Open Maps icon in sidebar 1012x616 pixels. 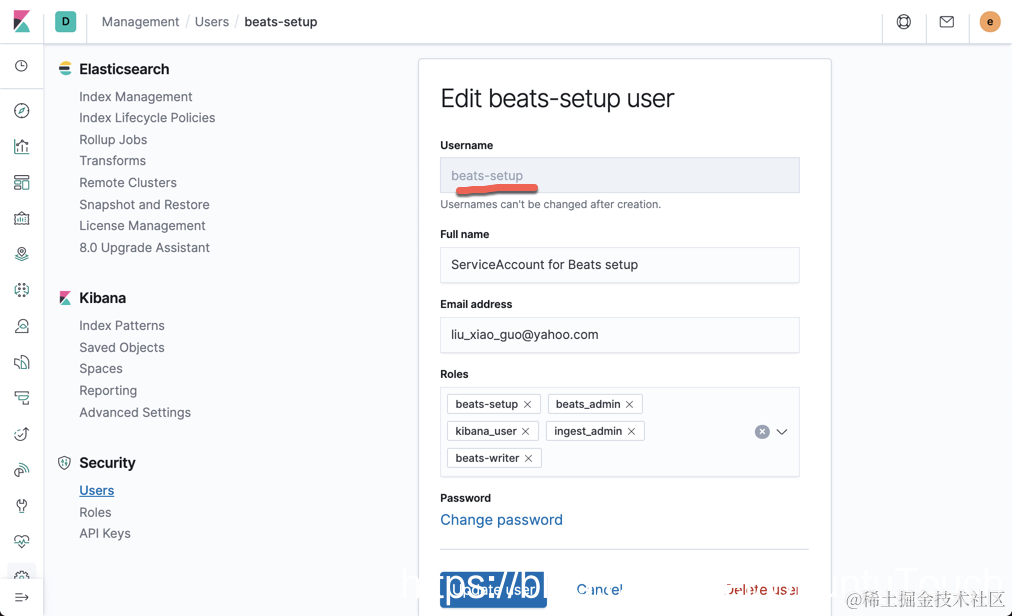pyautogui.click(x=21, y=254)
